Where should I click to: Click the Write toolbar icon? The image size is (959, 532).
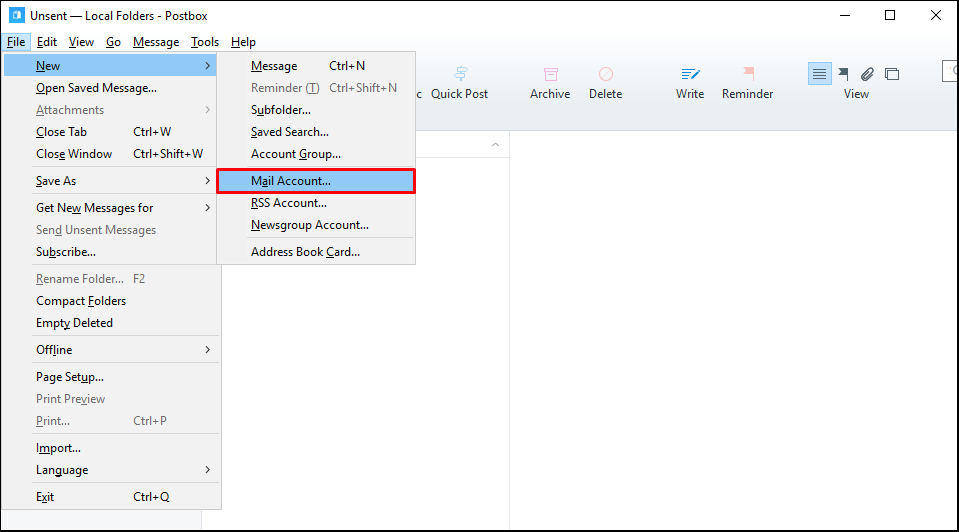690,74
